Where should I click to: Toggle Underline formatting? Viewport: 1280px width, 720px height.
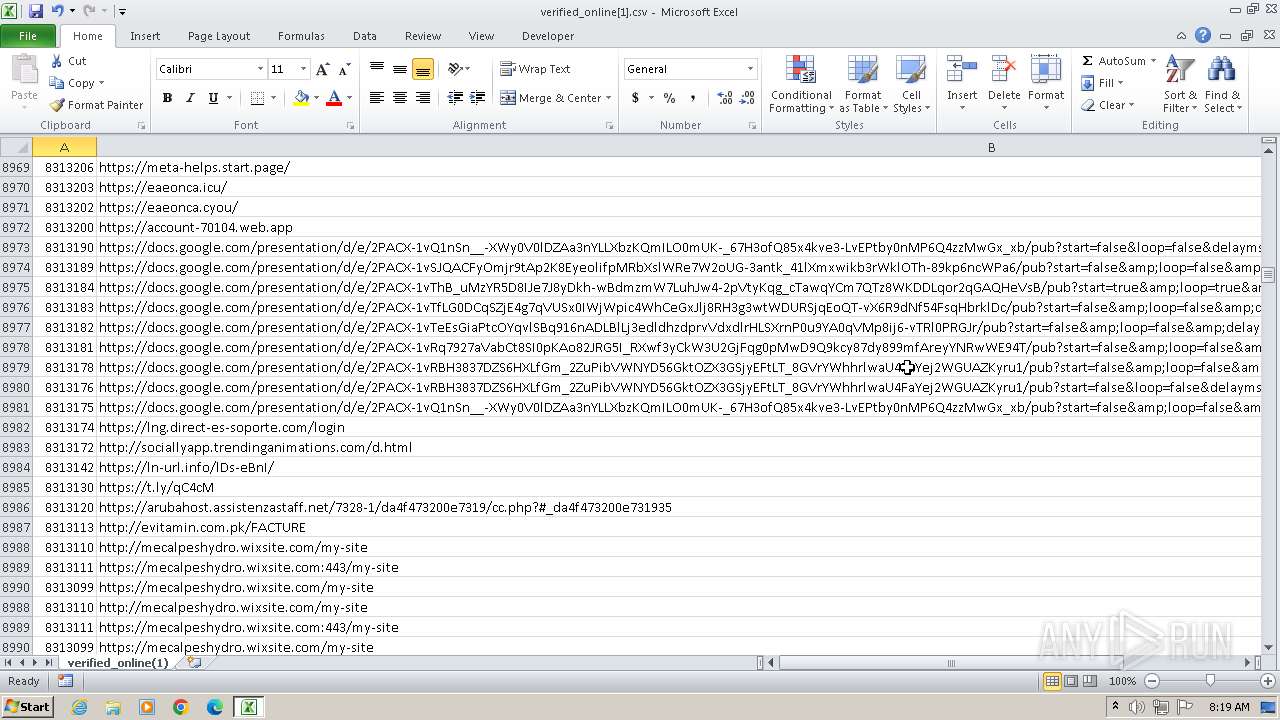pyautogui.click(x=213, y=98)
